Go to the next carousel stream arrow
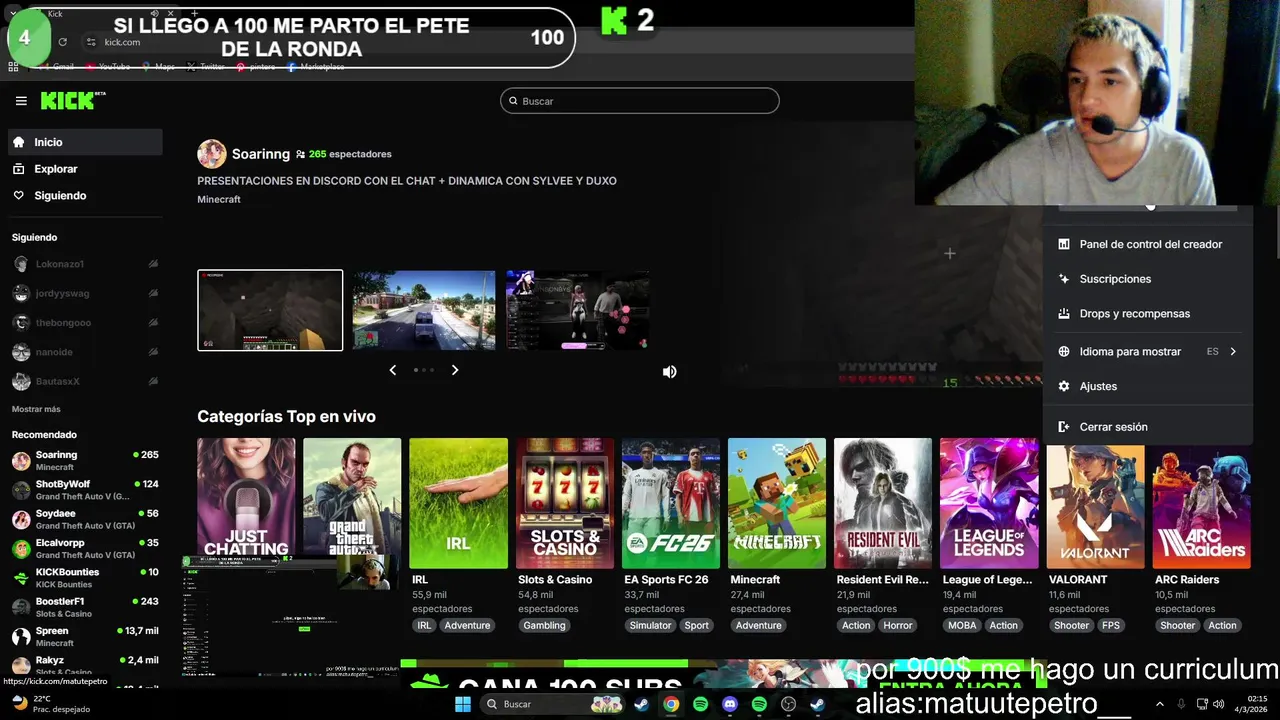Image resolution: width=1280 pixels, height=720 pixels. [x=455, y=370]
